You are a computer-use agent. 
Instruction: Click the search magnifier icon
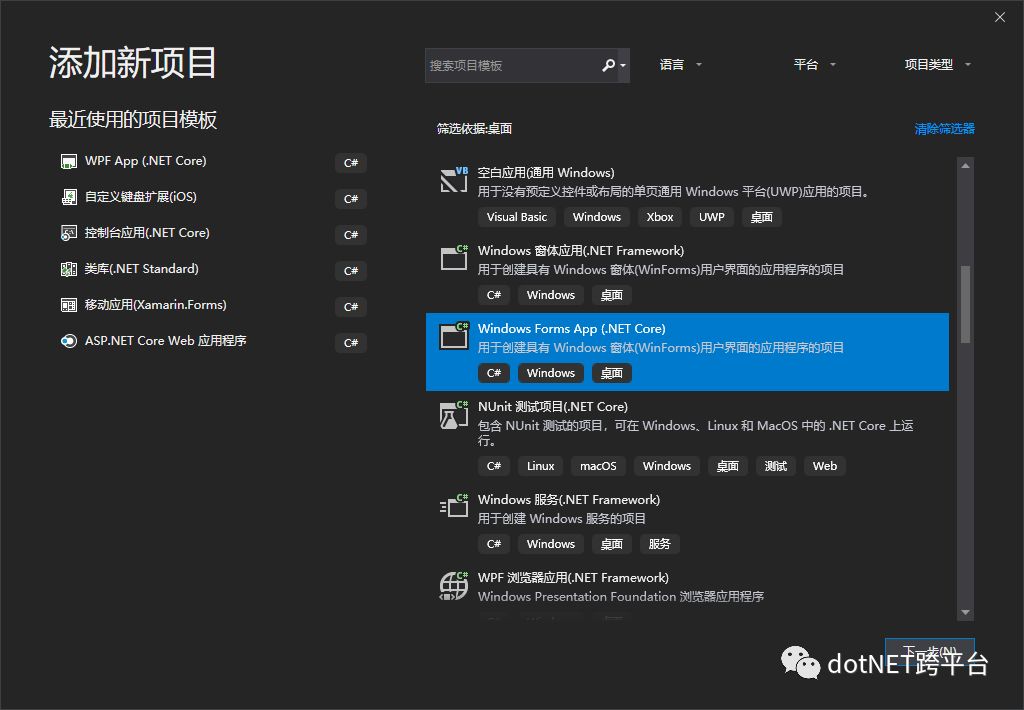pos(608,65)
